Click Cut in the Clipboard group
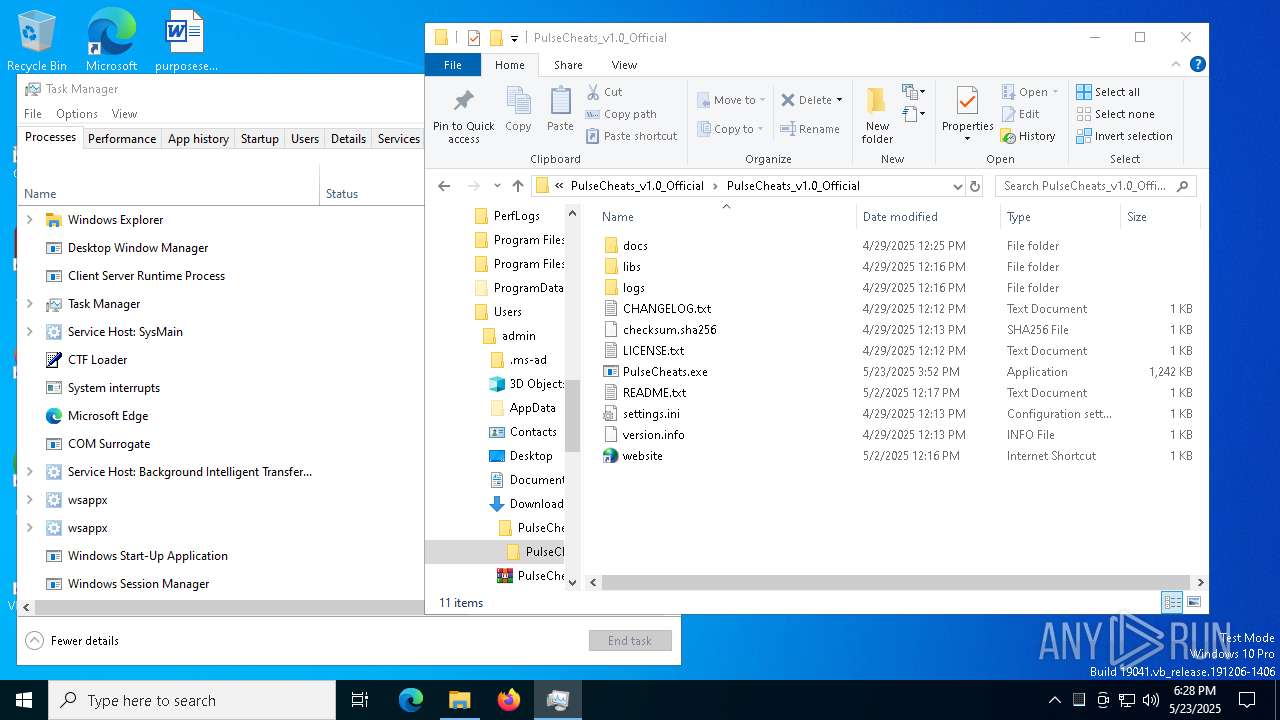 coord(604,92)
